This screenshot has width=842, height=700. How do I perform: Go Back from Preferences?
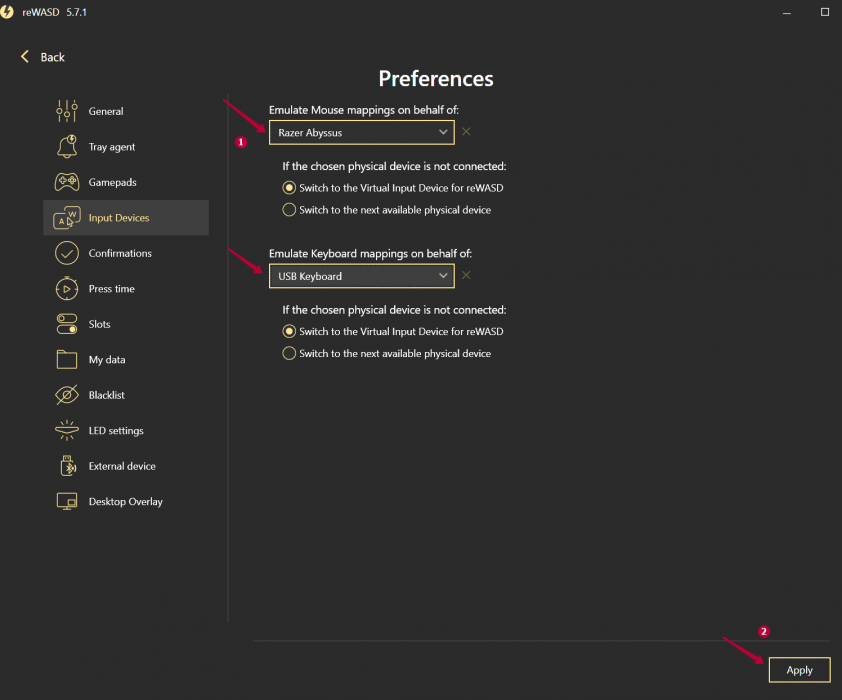tap(42, 57)
